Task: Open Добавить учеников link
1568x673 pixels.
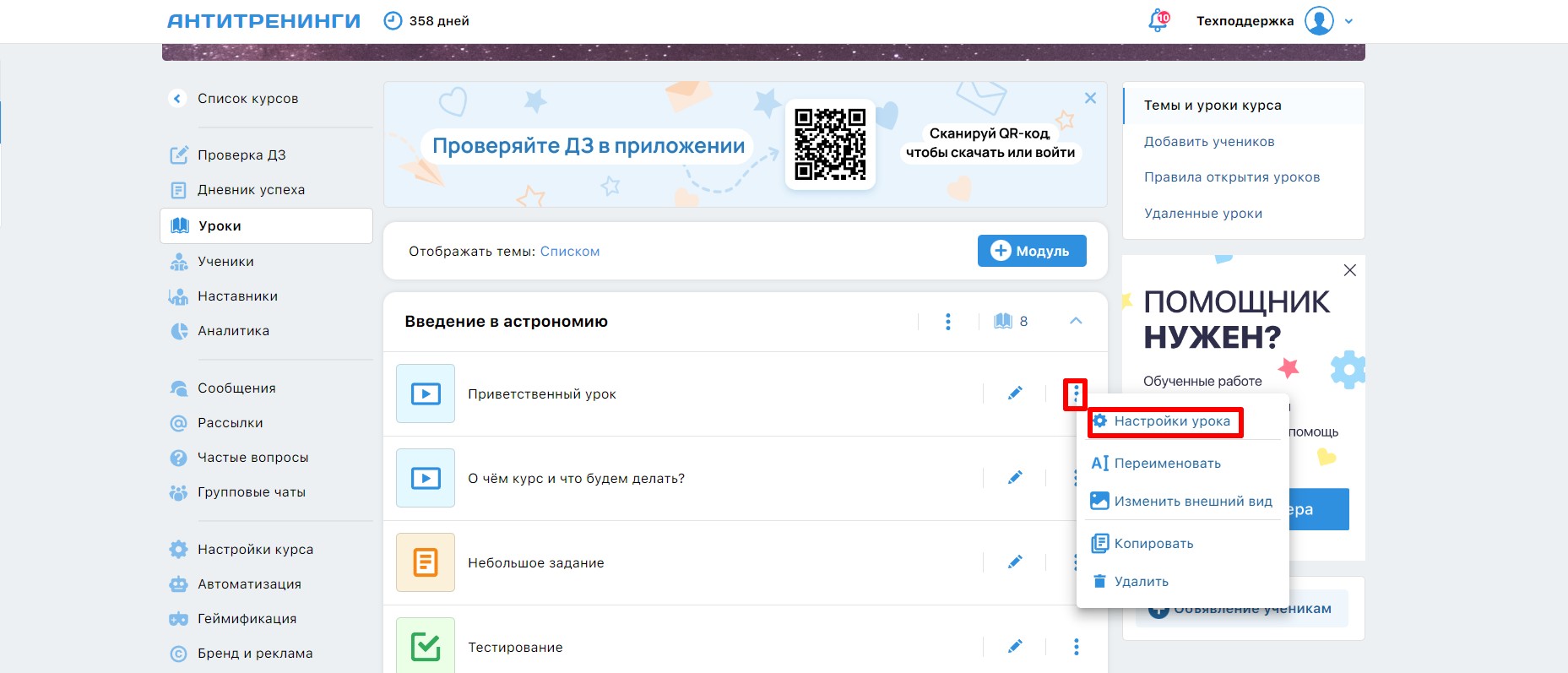Action: [1209, 142]
